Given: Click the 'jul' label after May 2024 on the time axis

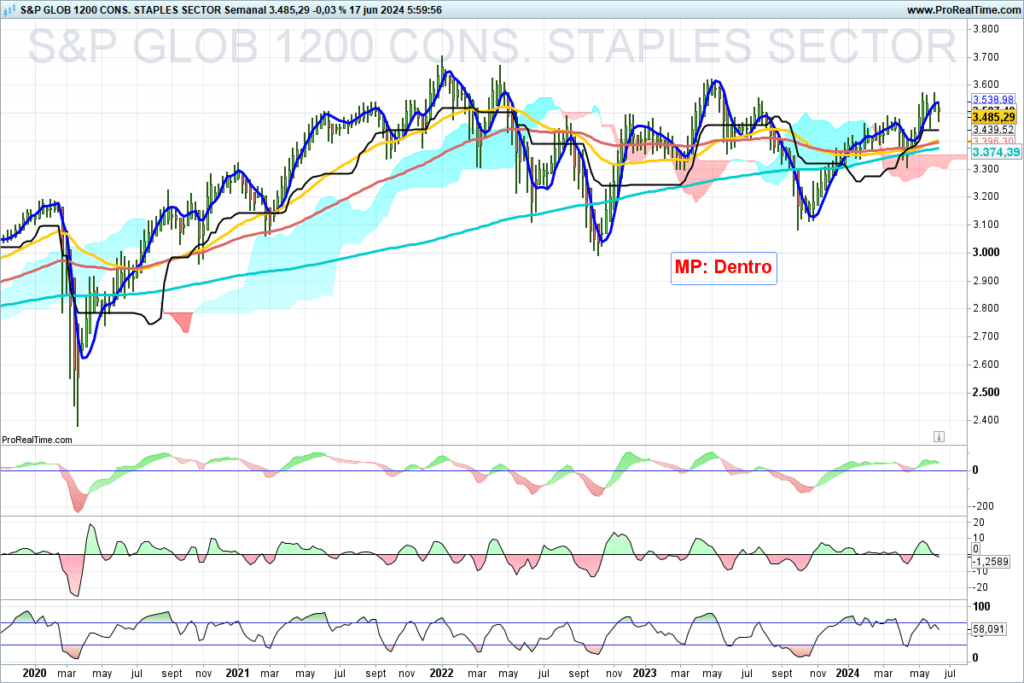Looking at the screenshot, I should 950,673.
